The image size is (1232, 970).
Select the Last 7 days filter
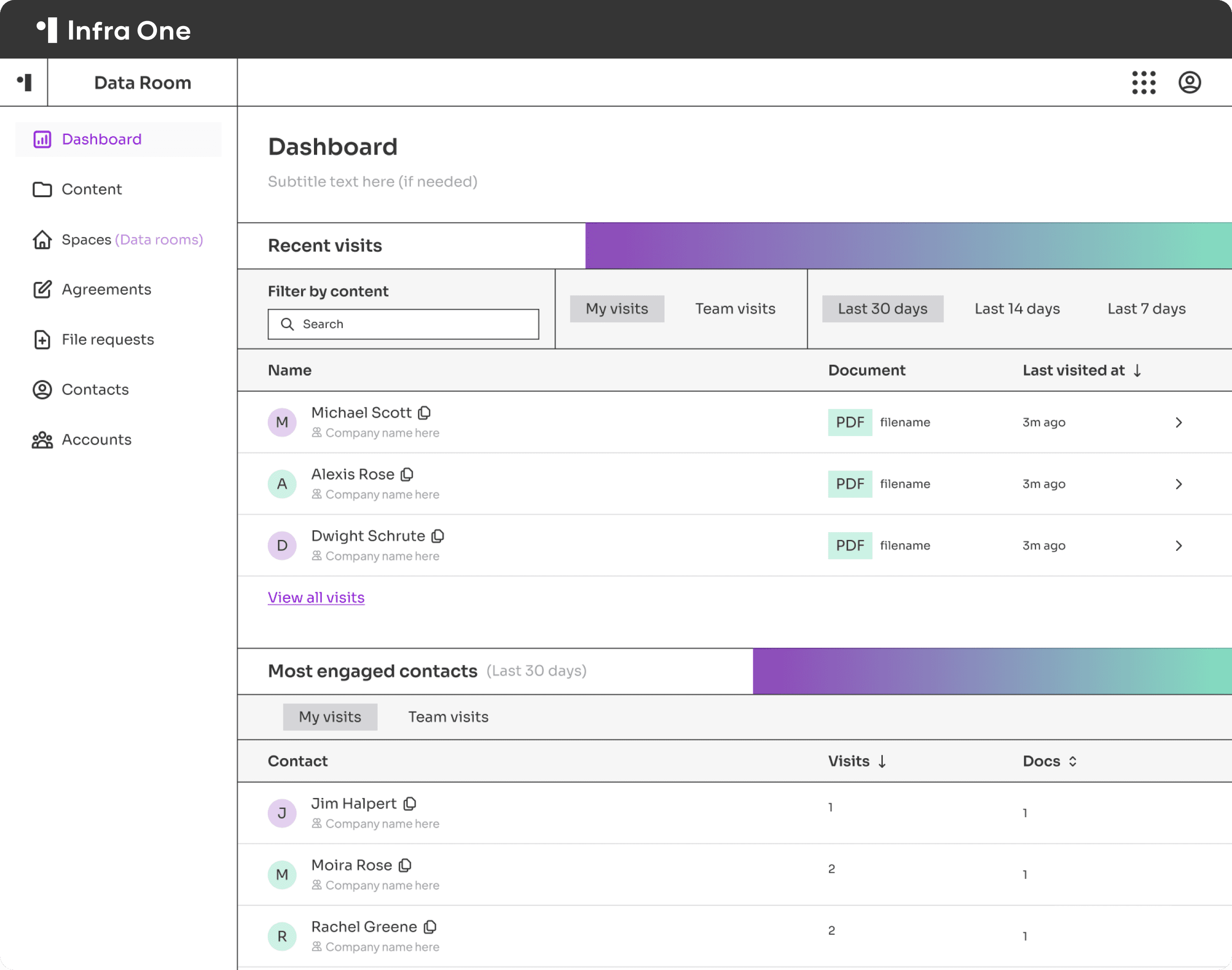click(x=1146, y=309)
